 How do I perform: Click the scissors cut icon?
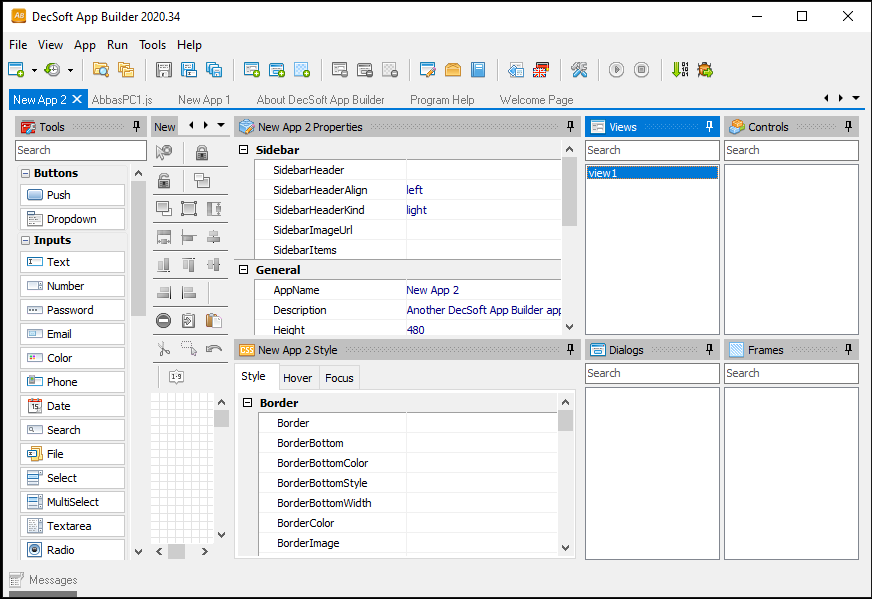(164, 349)
